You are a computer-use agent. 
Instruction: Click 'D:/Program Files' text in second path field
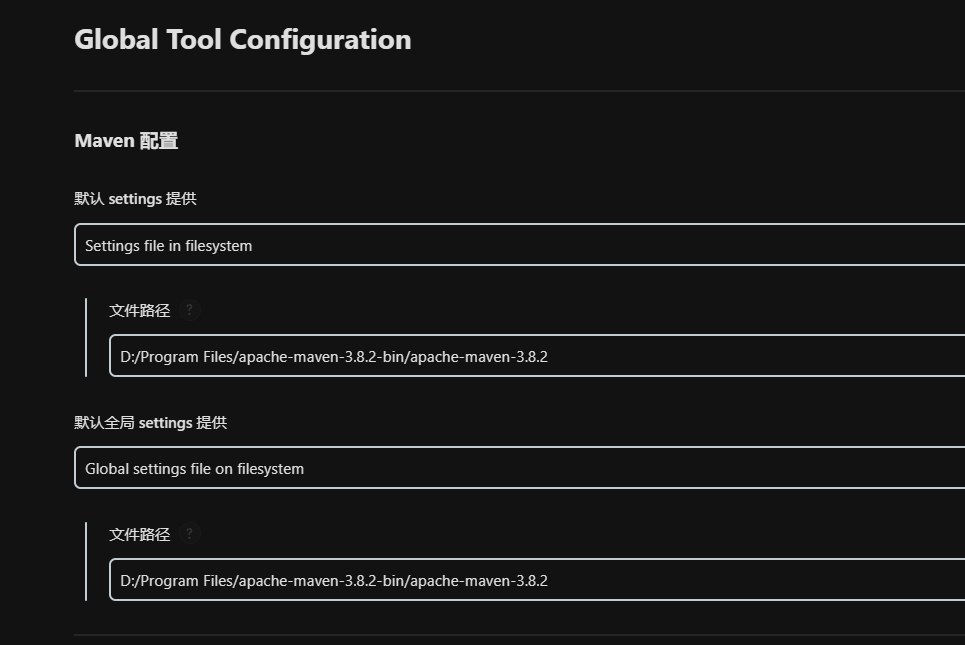point(176,581)
